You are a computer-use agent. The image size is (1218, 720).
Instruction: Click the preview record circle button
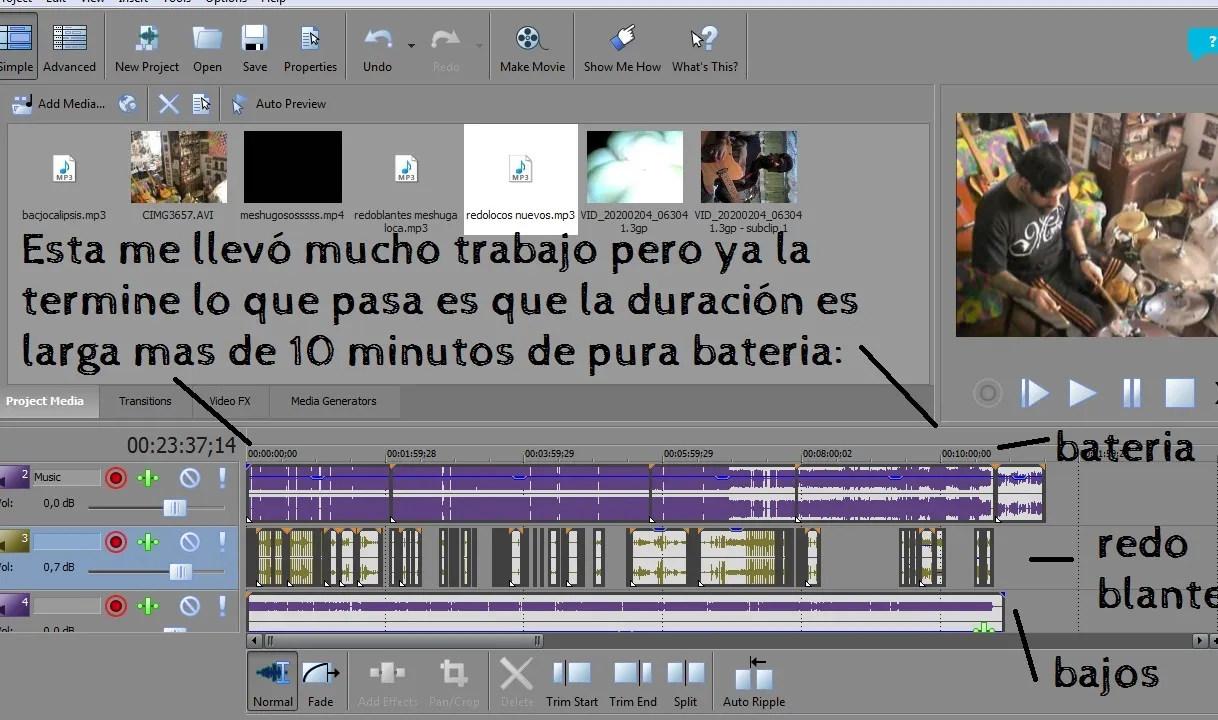[988, 393]
